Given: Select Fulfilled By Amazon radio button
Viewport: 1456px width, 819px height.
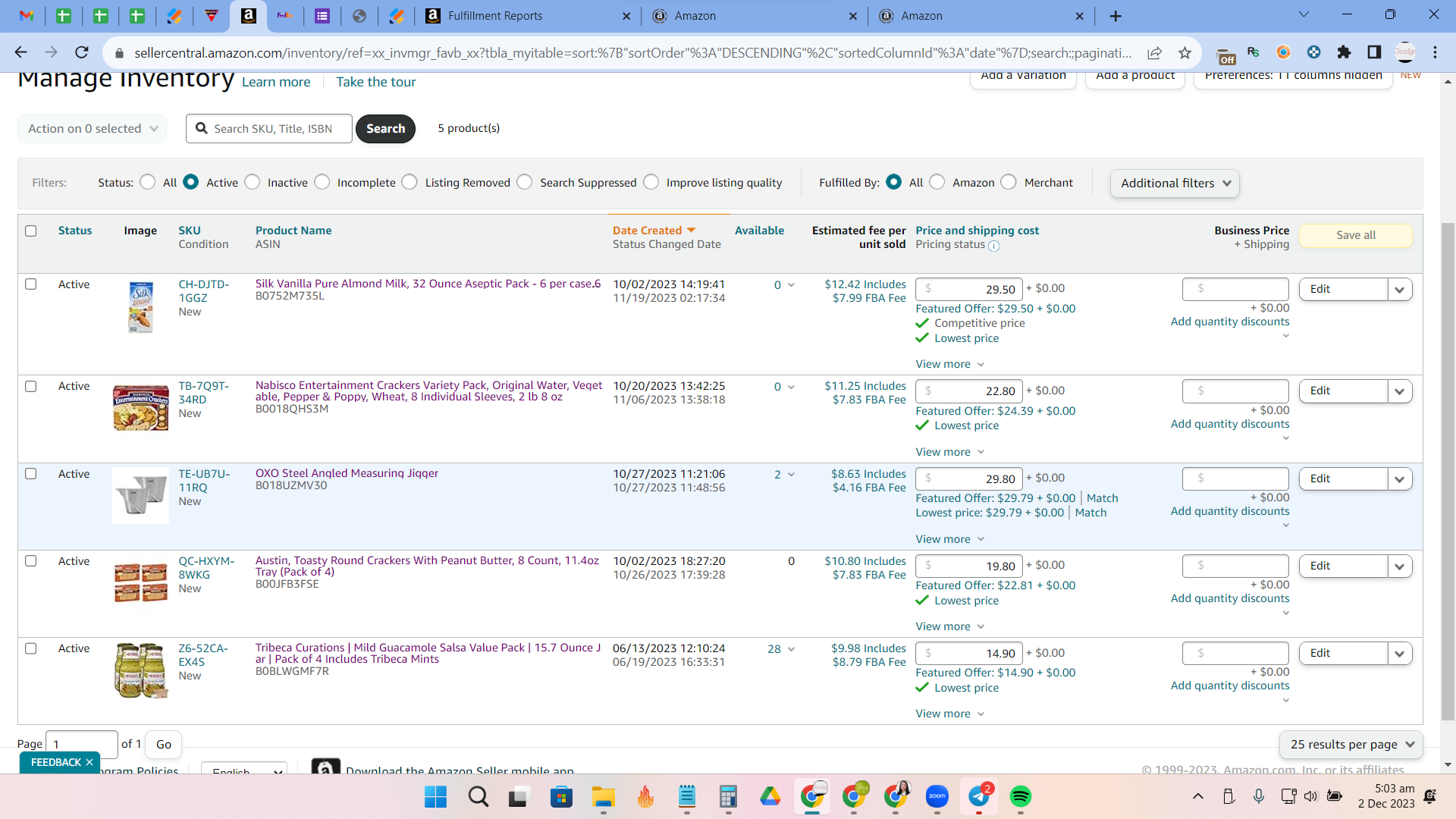Looking at the screenshot, I should pos(937,182).
